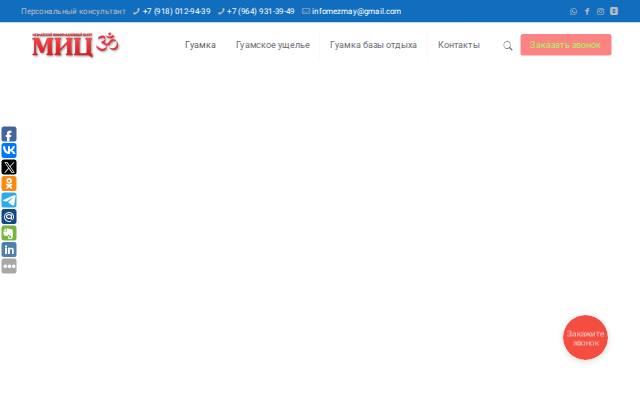640x400 pixels.
Task: Share the page via Facebook sidebar icon
Action: [9, 134]
